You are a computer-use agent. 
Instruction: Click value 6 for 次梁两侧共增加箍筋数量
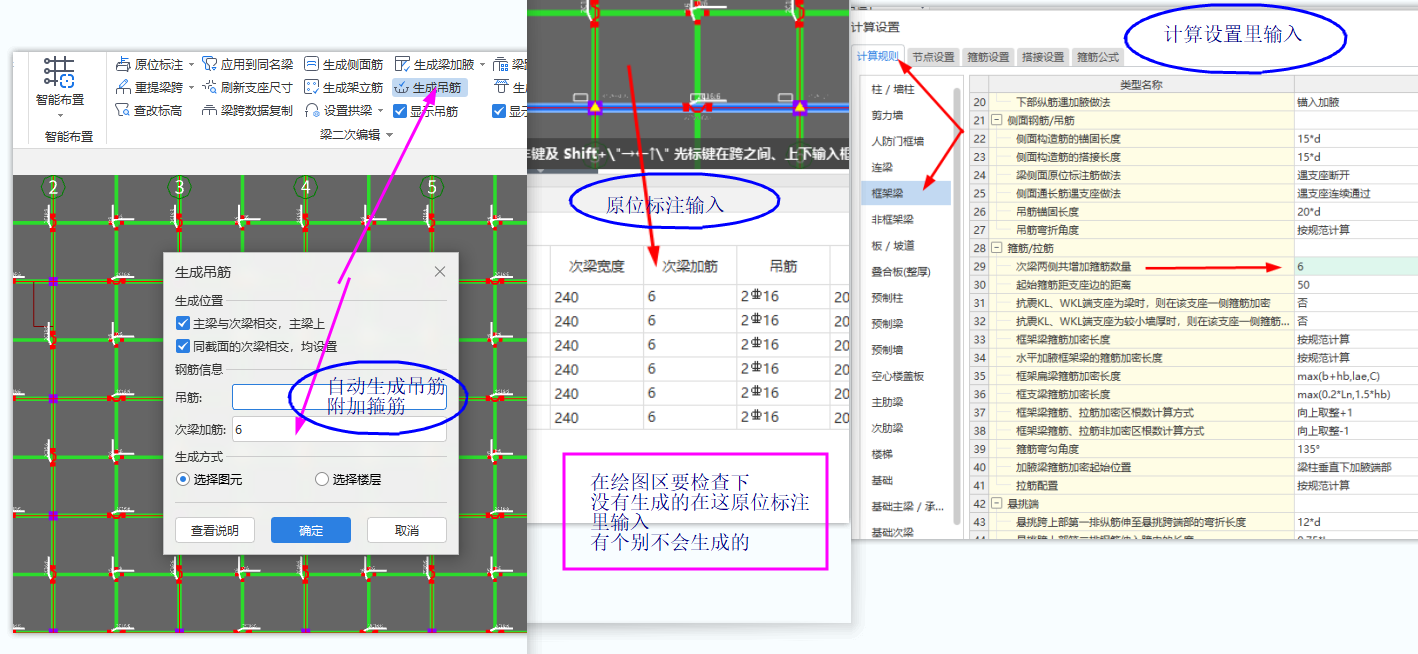tap(1355, 266)
